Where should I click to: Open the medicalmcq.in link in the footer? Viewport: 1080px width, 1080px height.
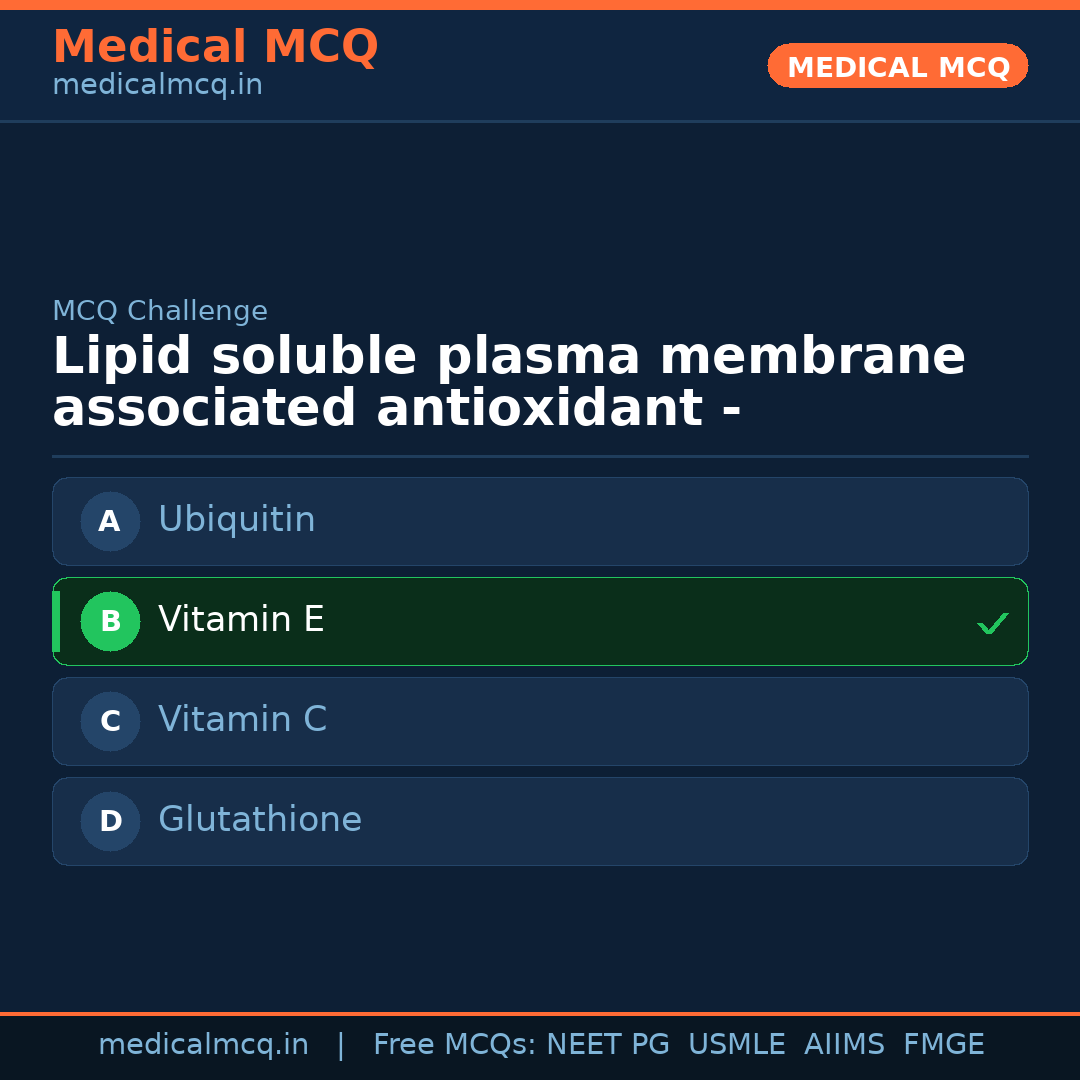click(x=203, y=1045)
